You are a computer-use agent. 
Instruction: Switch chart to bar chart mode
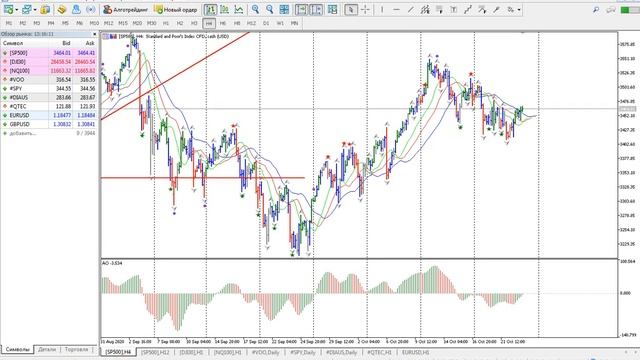[x=210, y=9]
